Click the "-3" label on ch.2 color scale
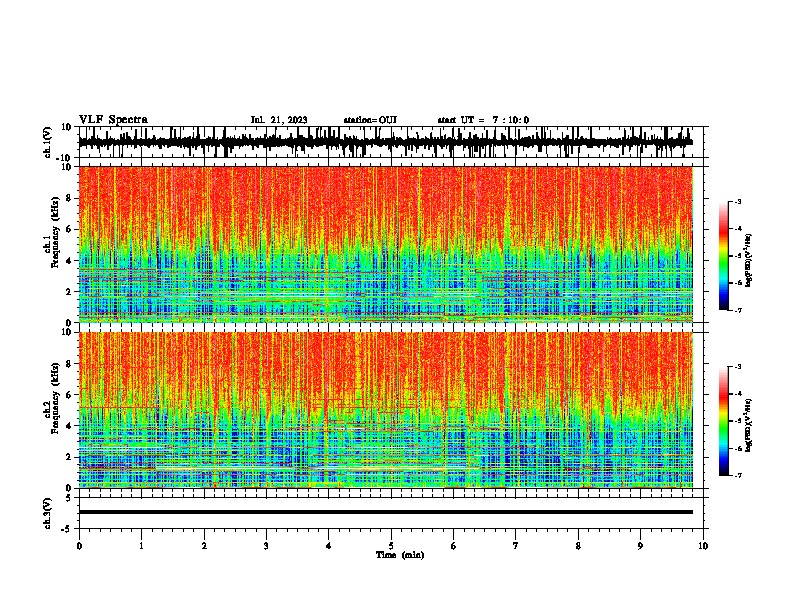The height and width of the screenshot is (612, 792). pos(737,367)
